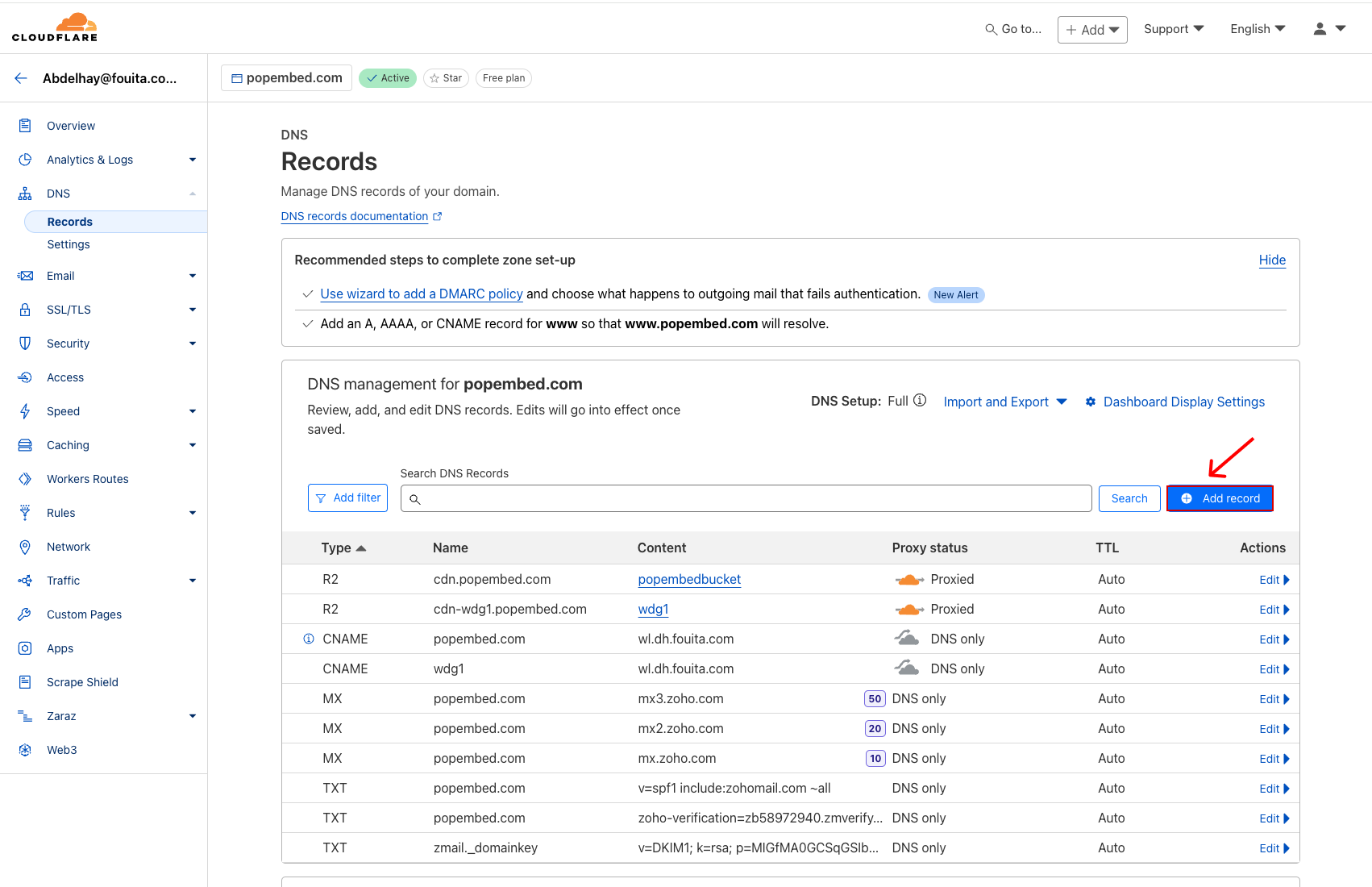This screenshot has width=1372, height=887.
Task: Click the Security shield icon
Action: [x=25, y=344]
